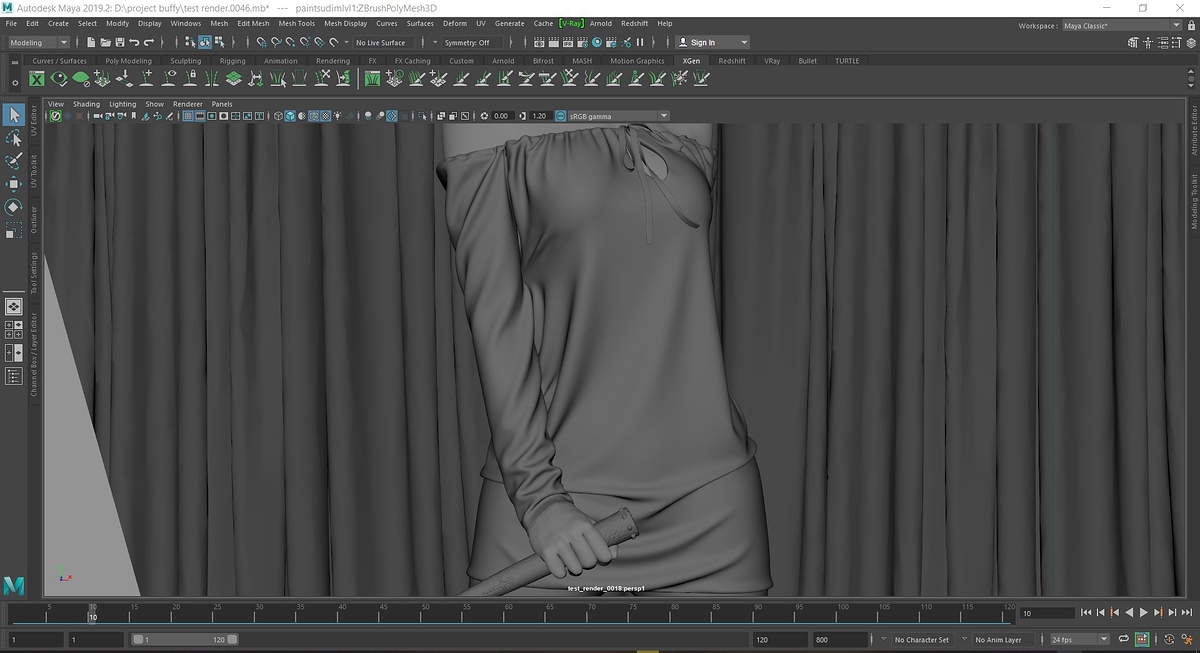Save the scene using the floppy disk icon
This screenshot has width=1200, height=653.
(x=120, y=42)
